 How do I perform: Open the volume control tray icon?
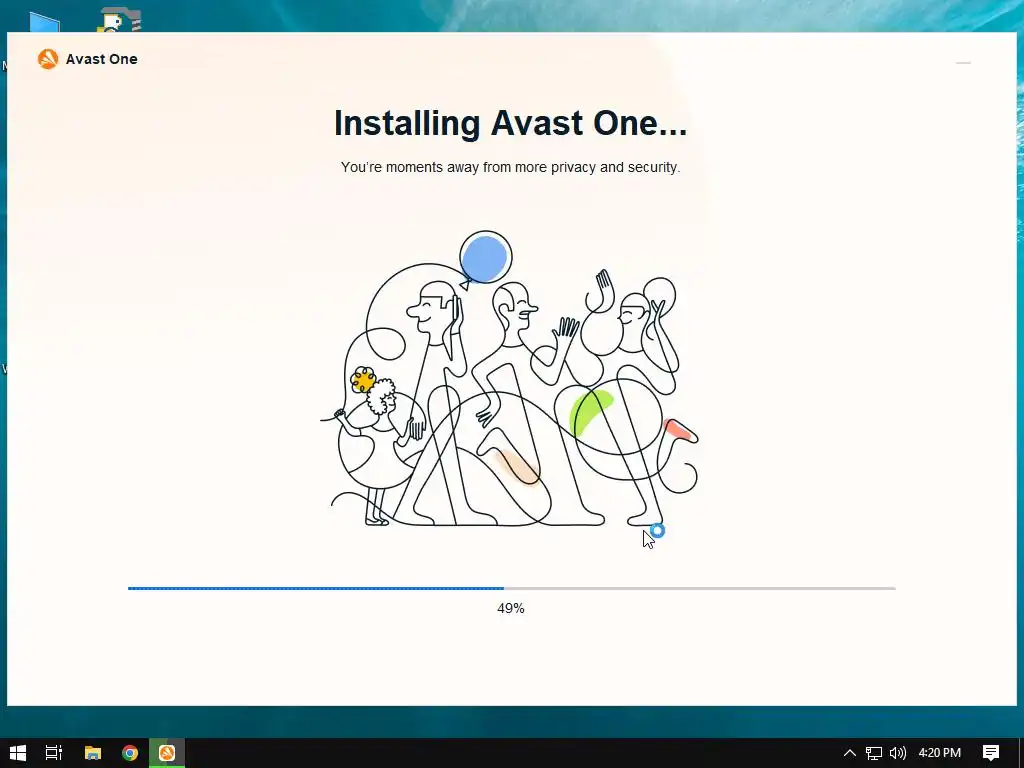[898, 753]
